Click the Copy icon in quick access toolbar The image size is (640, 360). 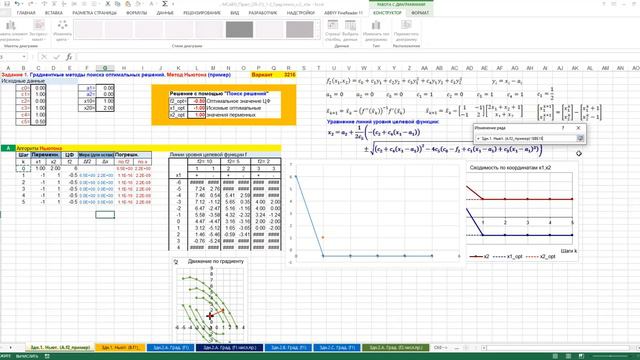pos(118,4)
